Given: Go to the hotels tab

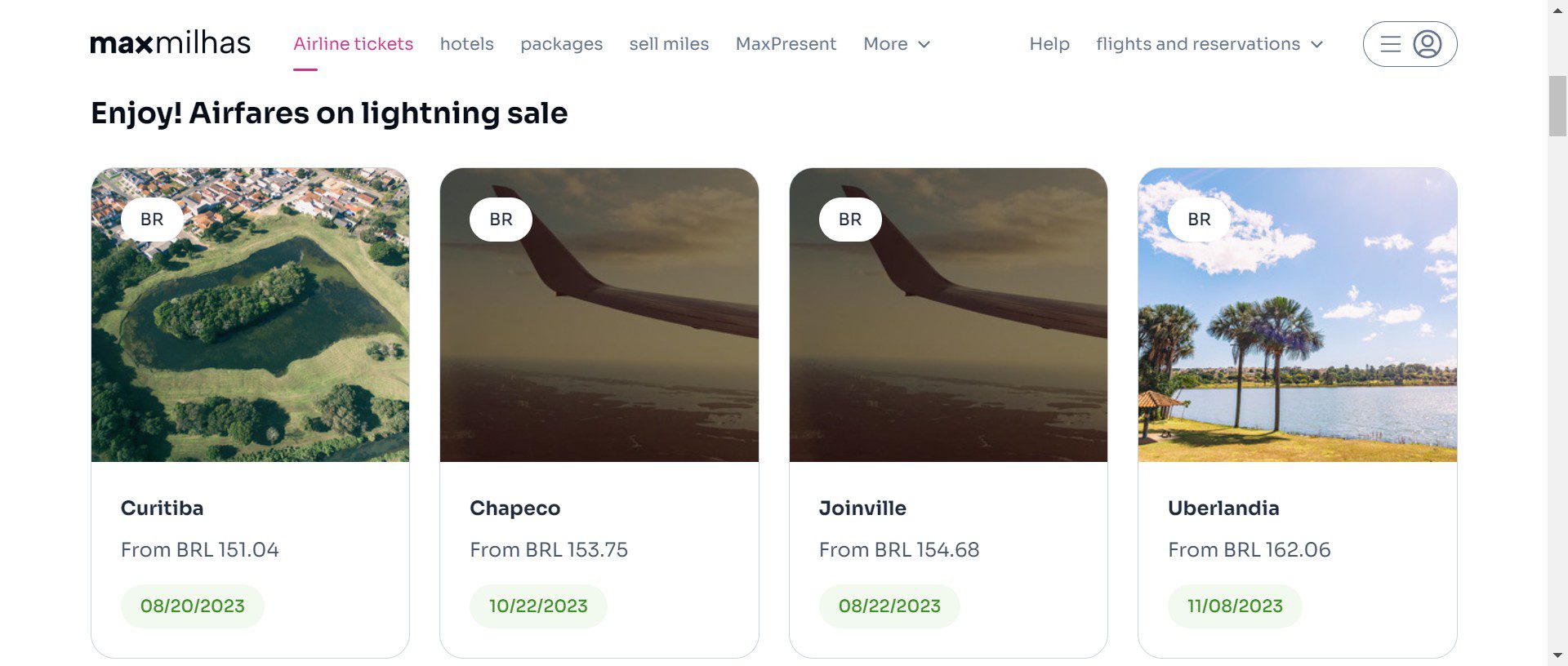Looking at the screenshot, I should 466,44.
